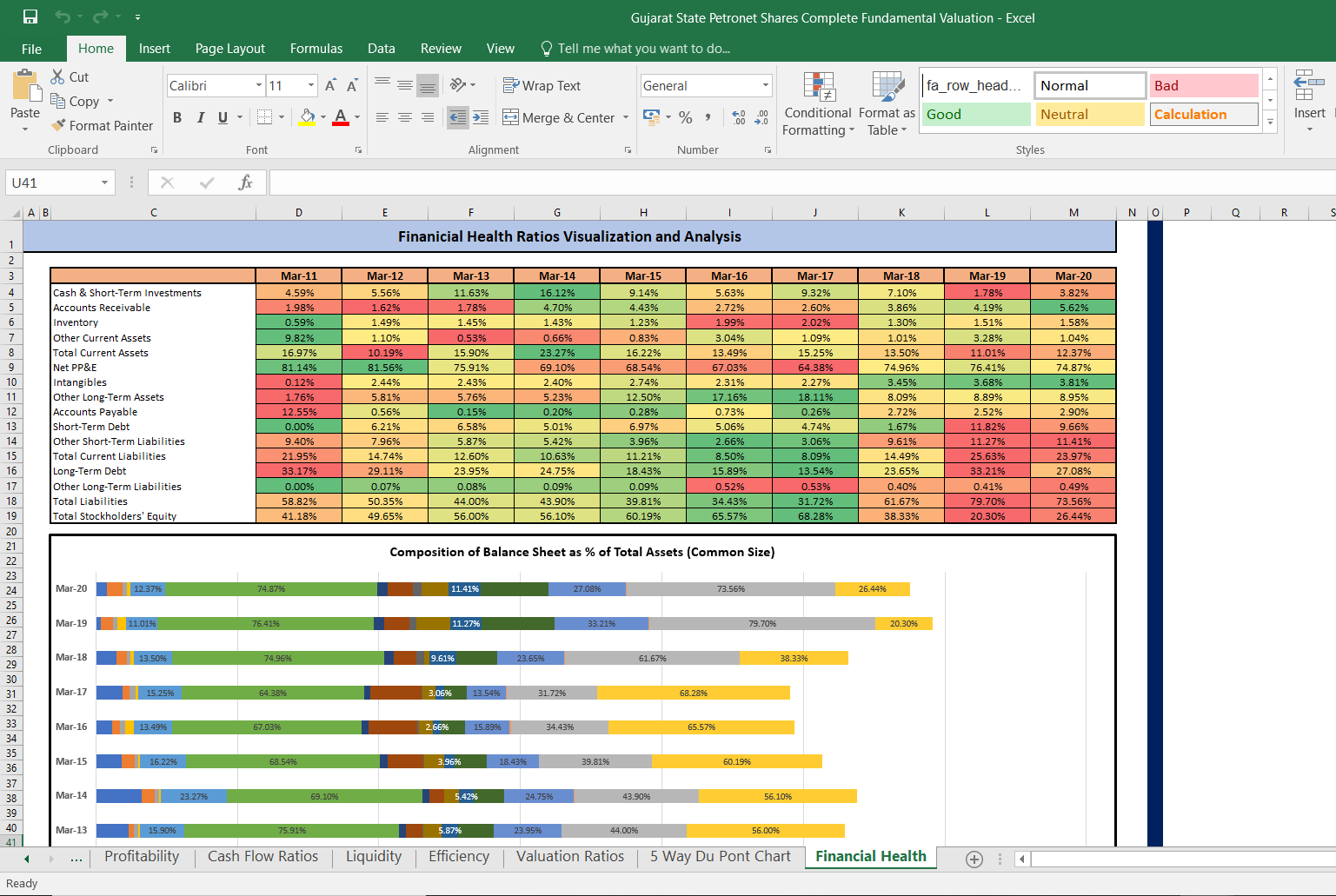The height and width of the screenshot is (896, 1336).
Task: Click the Select All corner triangle
Action: (17, 213)
